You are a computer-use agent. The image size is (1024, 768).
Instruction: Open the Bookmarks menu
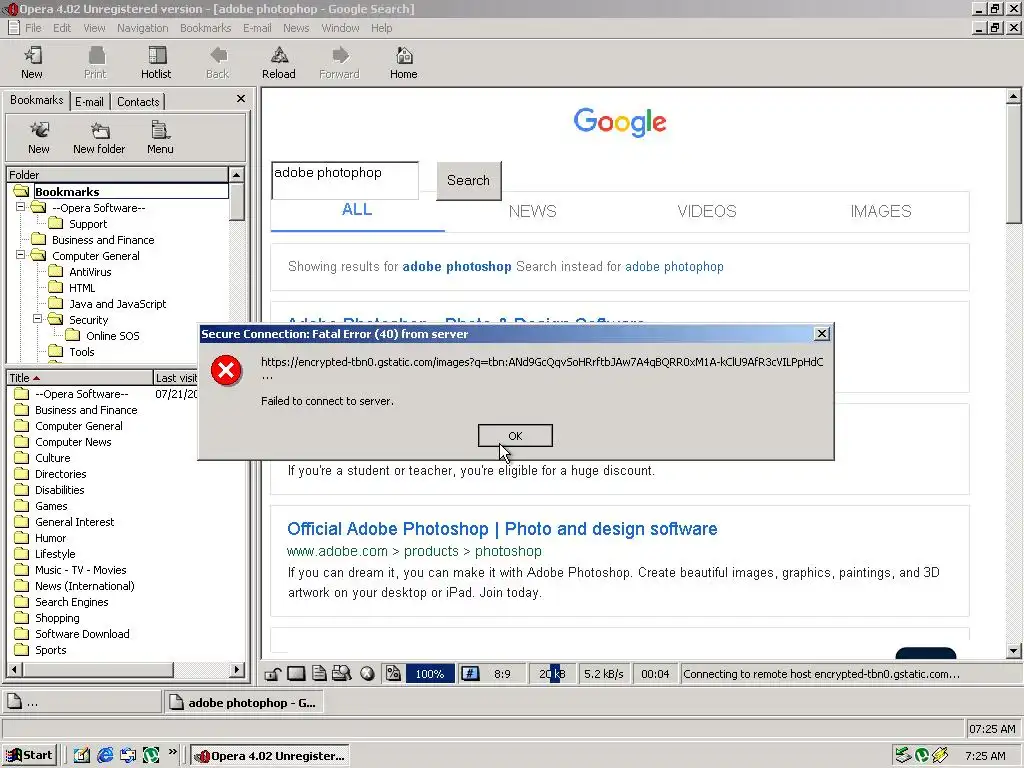point(206,28)
